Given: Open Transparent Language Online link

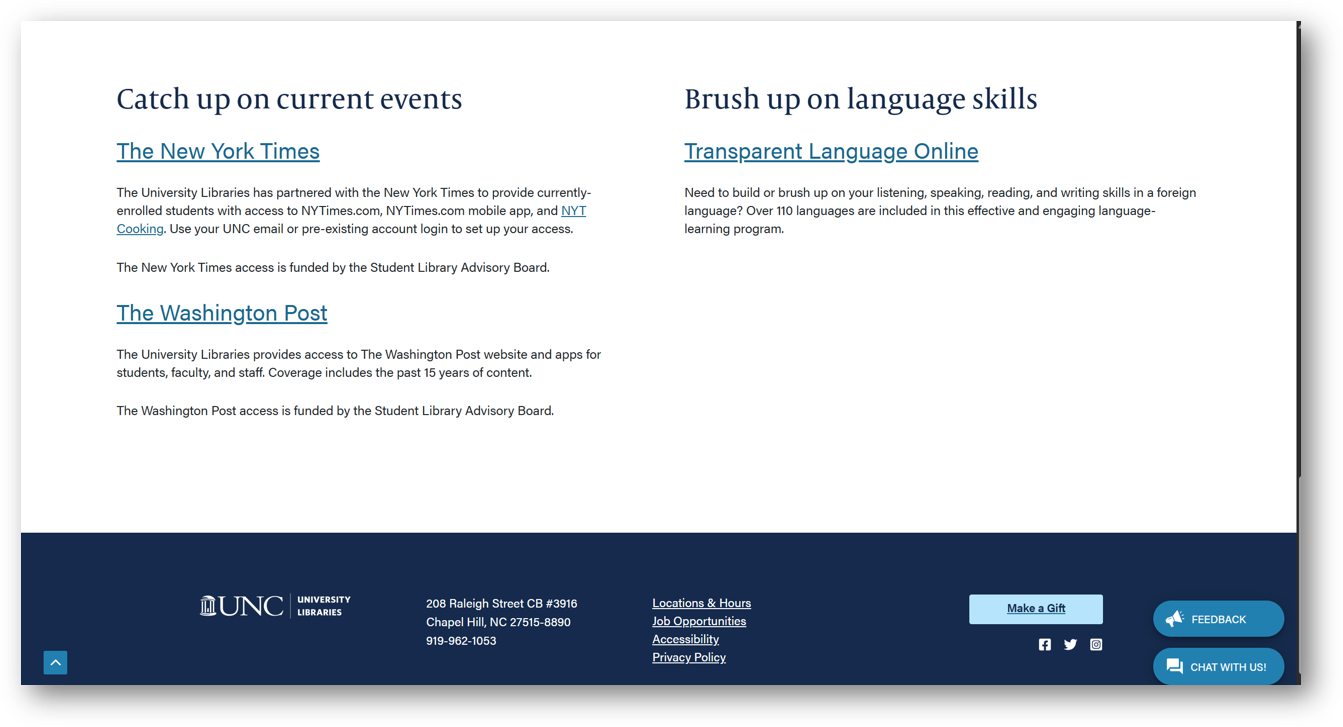Looking at the screenshot, I should (830, 151).
